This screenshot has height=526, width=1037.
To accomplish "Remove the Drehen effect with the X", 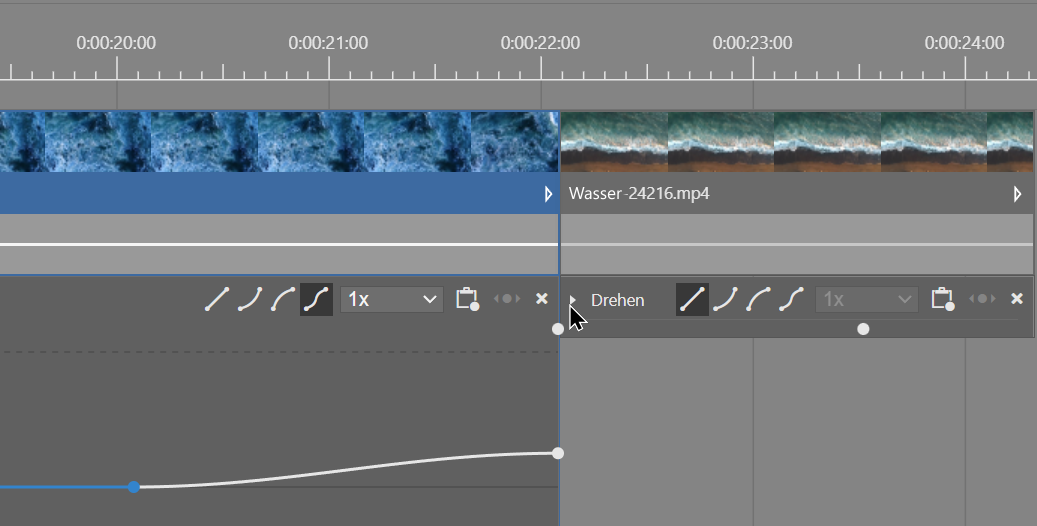I will tap(1017, 299).
